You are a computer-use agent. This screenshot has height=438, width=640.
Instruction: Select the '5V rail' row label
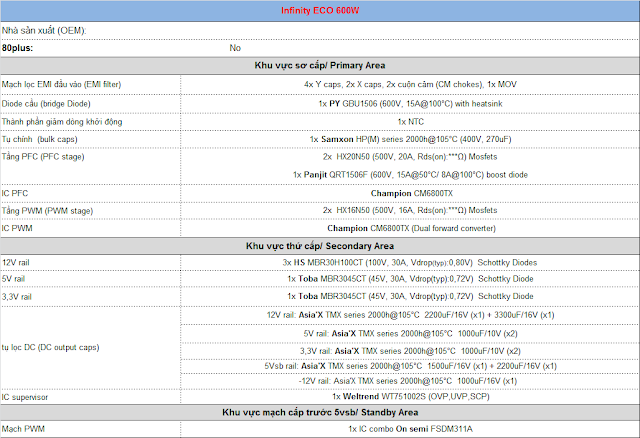(x=13, y=279)
